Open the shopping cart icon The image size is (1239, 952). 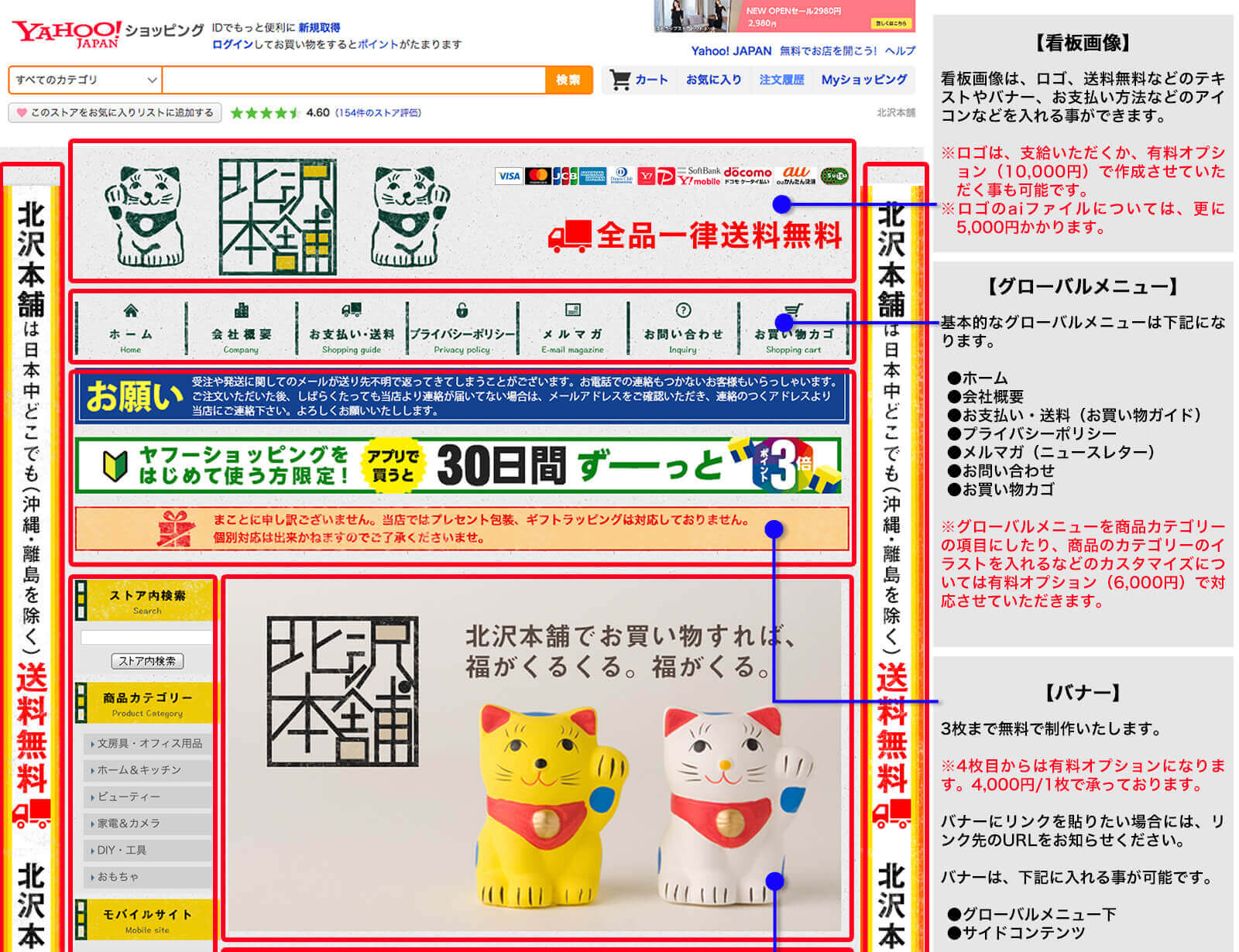click(x=619, y=80)
